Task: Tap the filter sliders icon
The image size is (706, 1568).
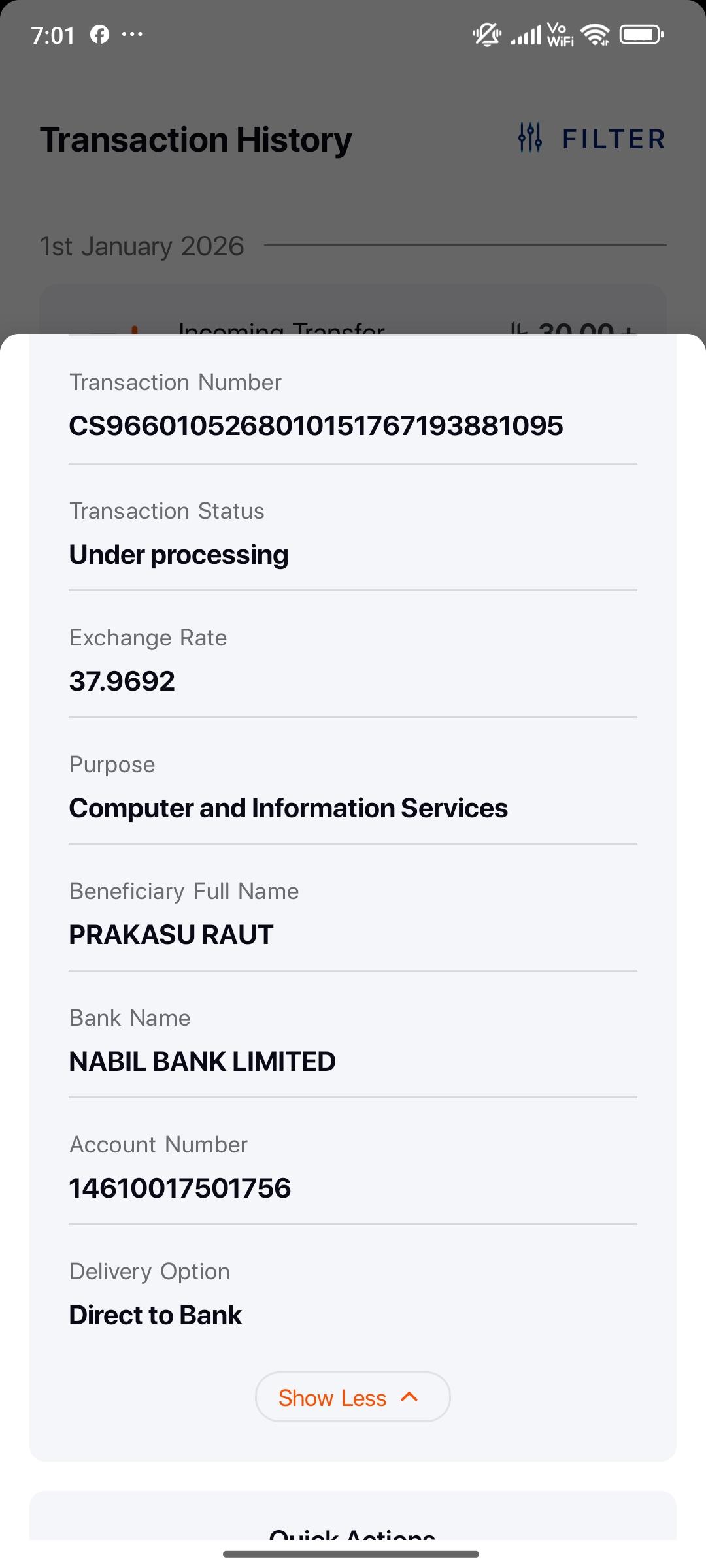Action: click(x=529, y=138)
